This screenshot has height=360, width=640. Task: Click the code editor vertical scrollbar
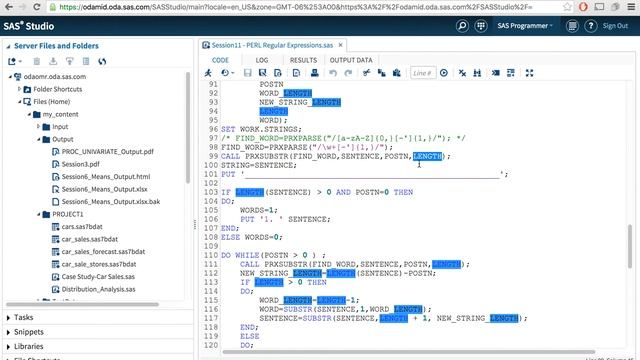pos(630,247)
